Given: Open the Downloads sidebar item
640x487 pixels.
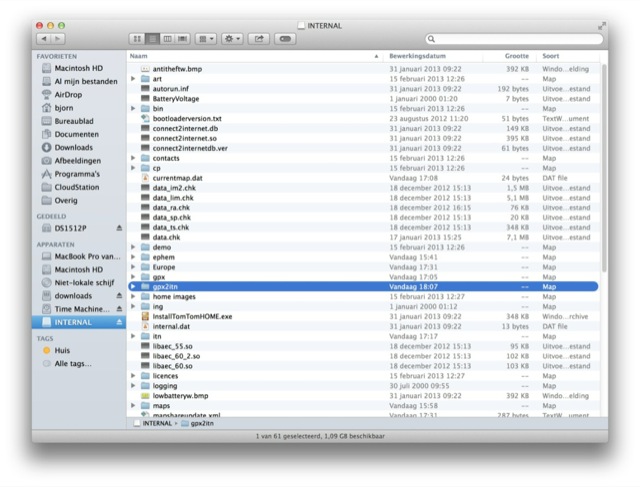Looking at the screenshot, I should (x=73, y=147).
